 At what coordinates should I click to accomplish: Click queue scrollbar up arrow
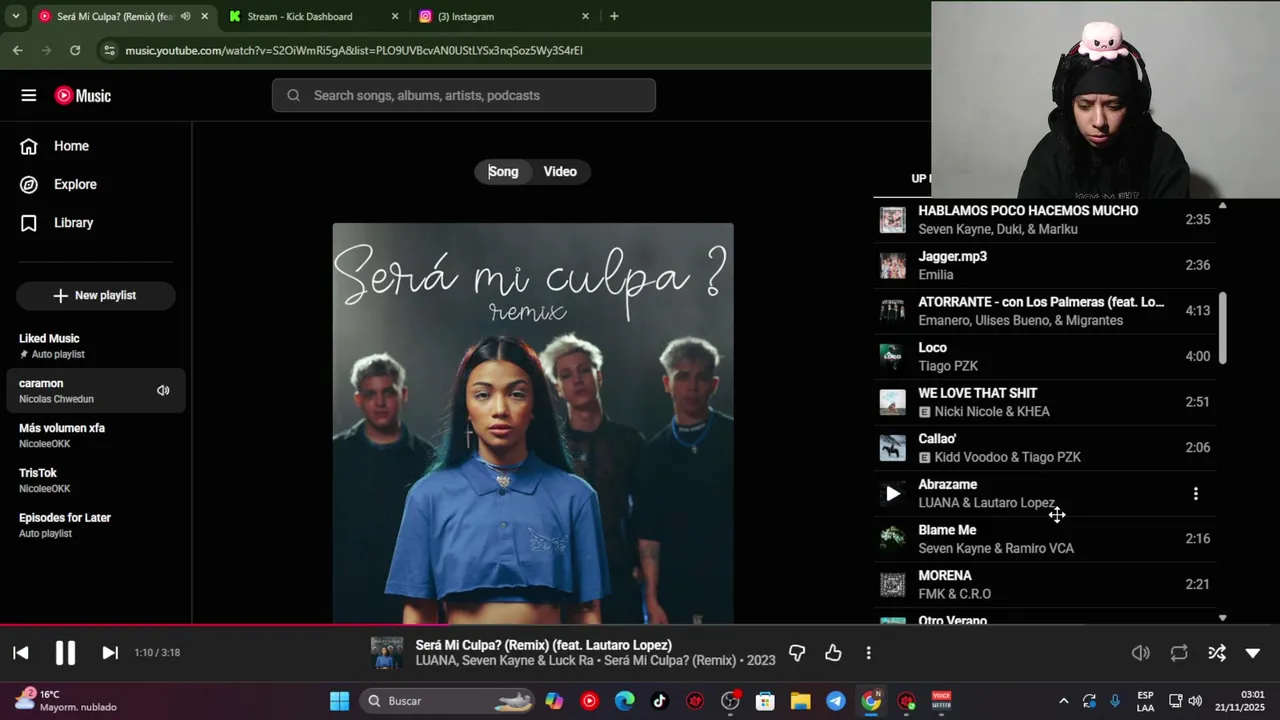coord(1222,205)
